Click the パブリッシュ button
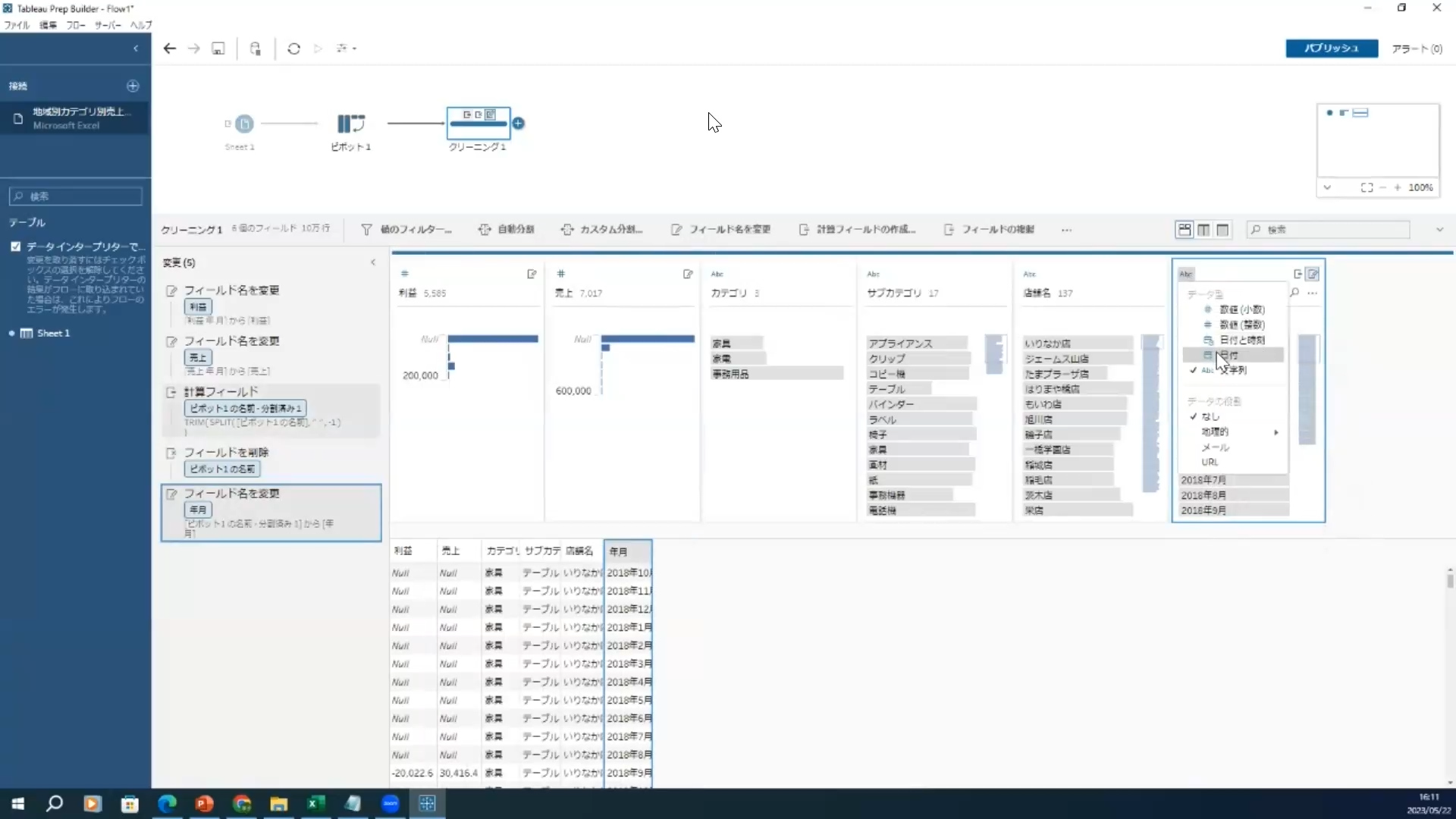 1332,49
